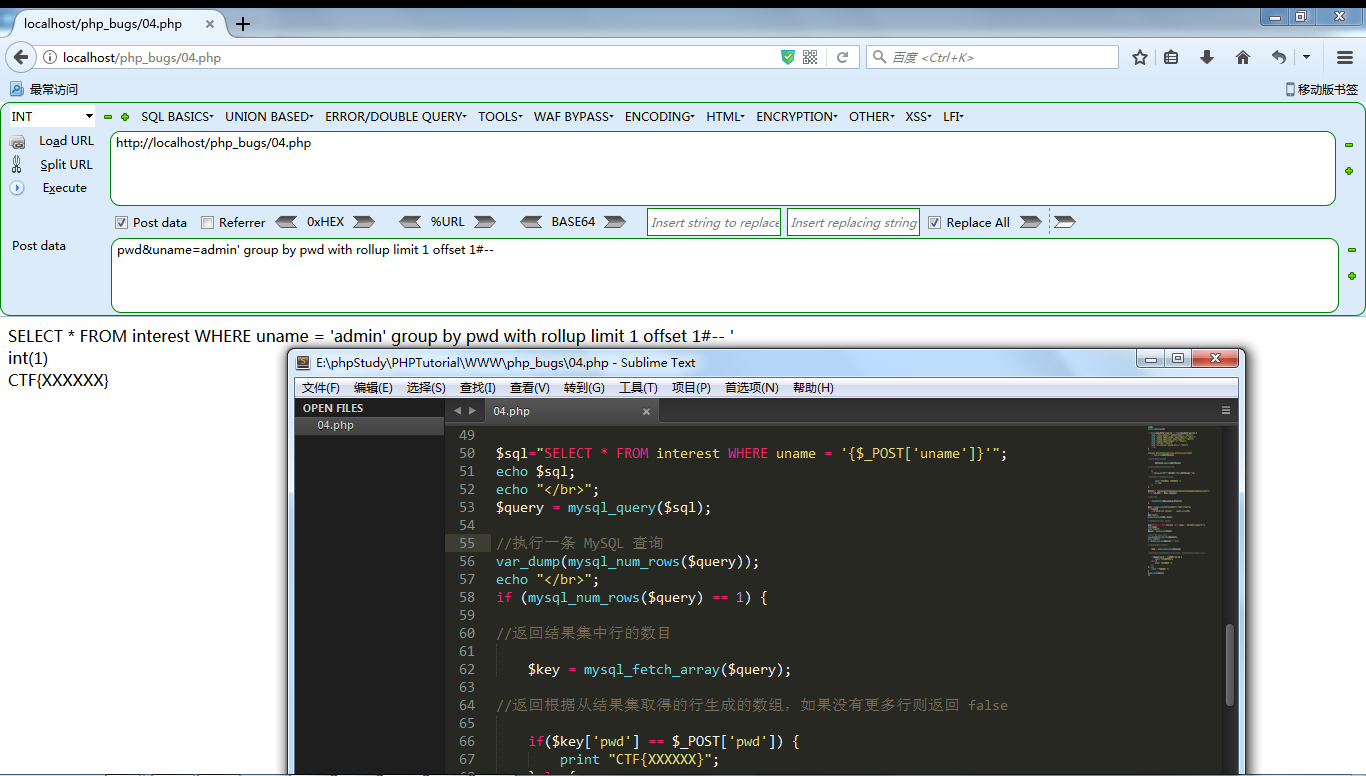Toggle the Replace All checkbox
The height and width of the screenshot is (776, 1366).
pyautogui.click(x=934, y=223)
